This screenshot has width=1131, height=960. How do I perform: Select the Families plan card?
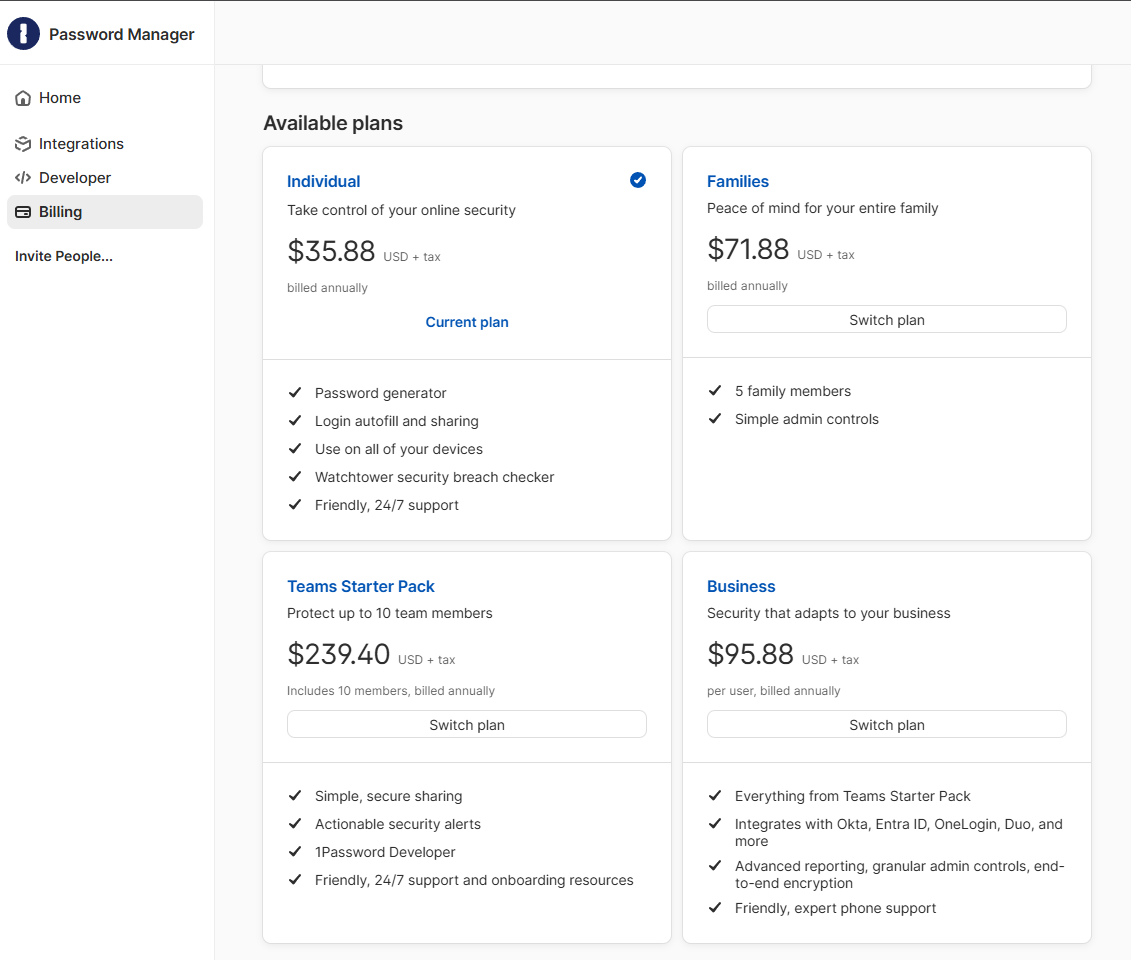coord(886,250)
